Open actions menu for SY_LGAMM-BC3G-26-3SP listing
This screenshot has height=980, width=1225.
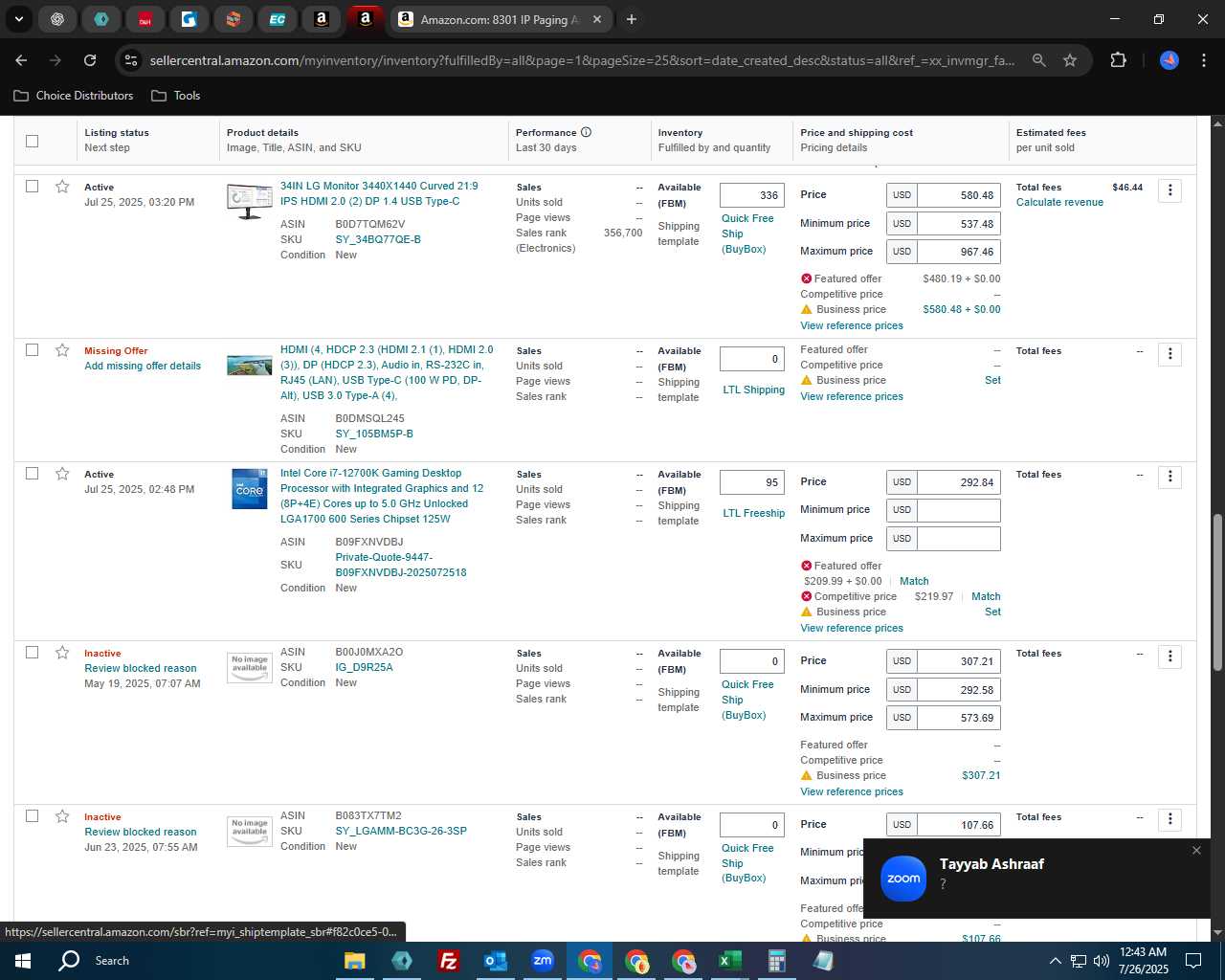click(x=1169, y=819)
